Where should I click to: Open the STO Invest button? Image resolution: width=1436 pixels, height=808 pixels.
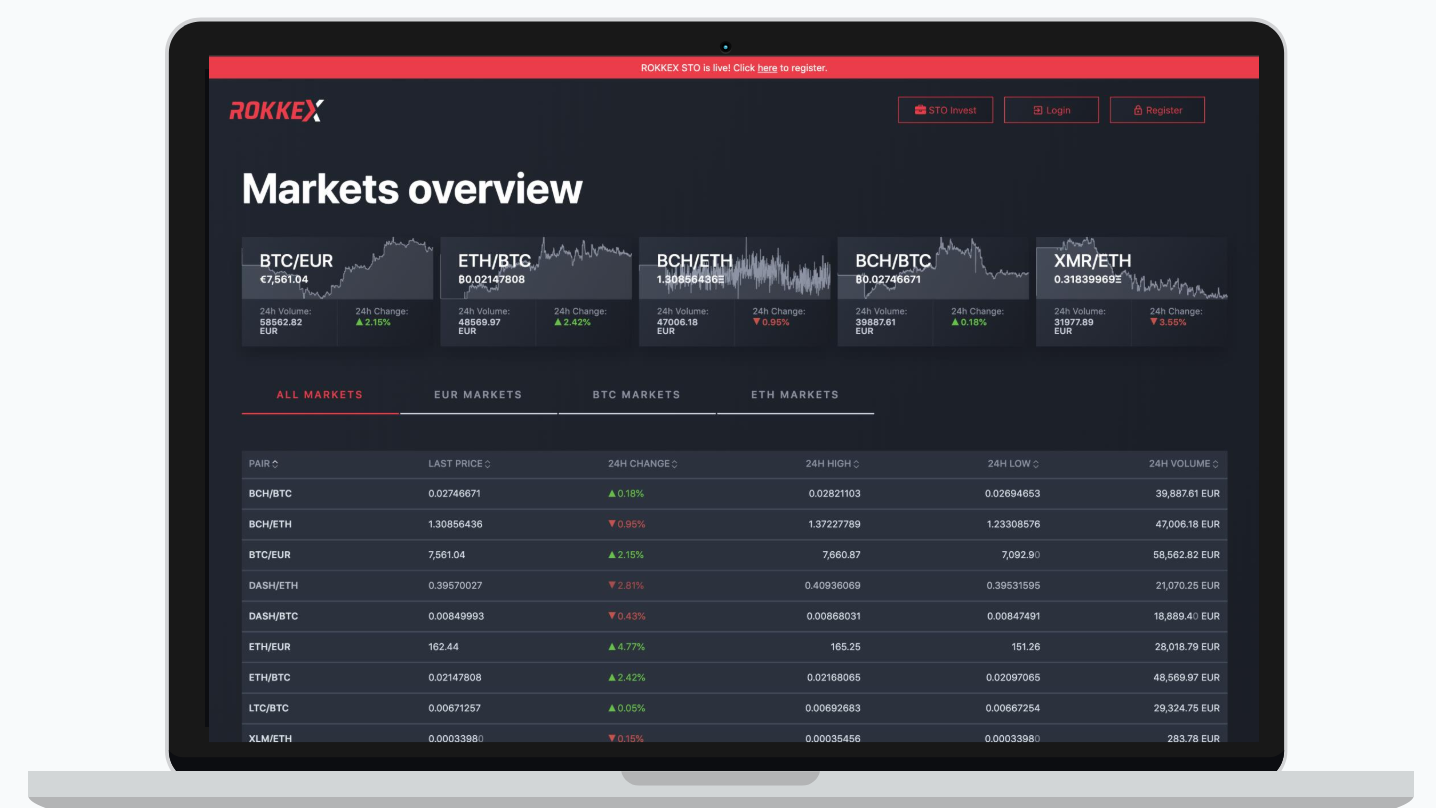click(945, 110)
